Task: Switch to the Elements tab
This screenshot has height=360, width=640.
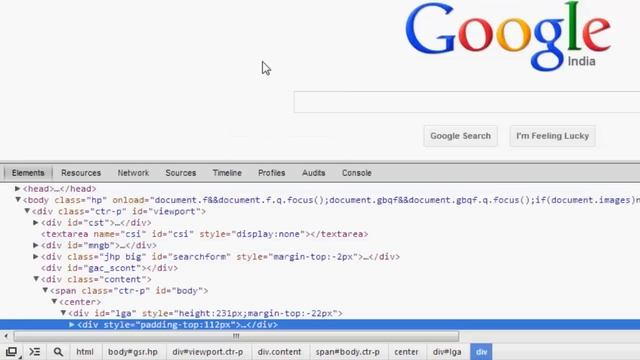Action: [28, 173]
